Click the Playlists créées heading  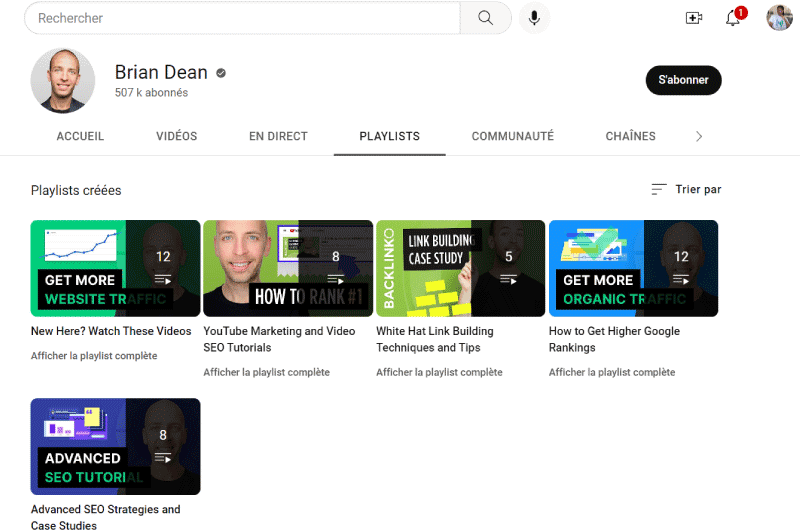[76, 190]
